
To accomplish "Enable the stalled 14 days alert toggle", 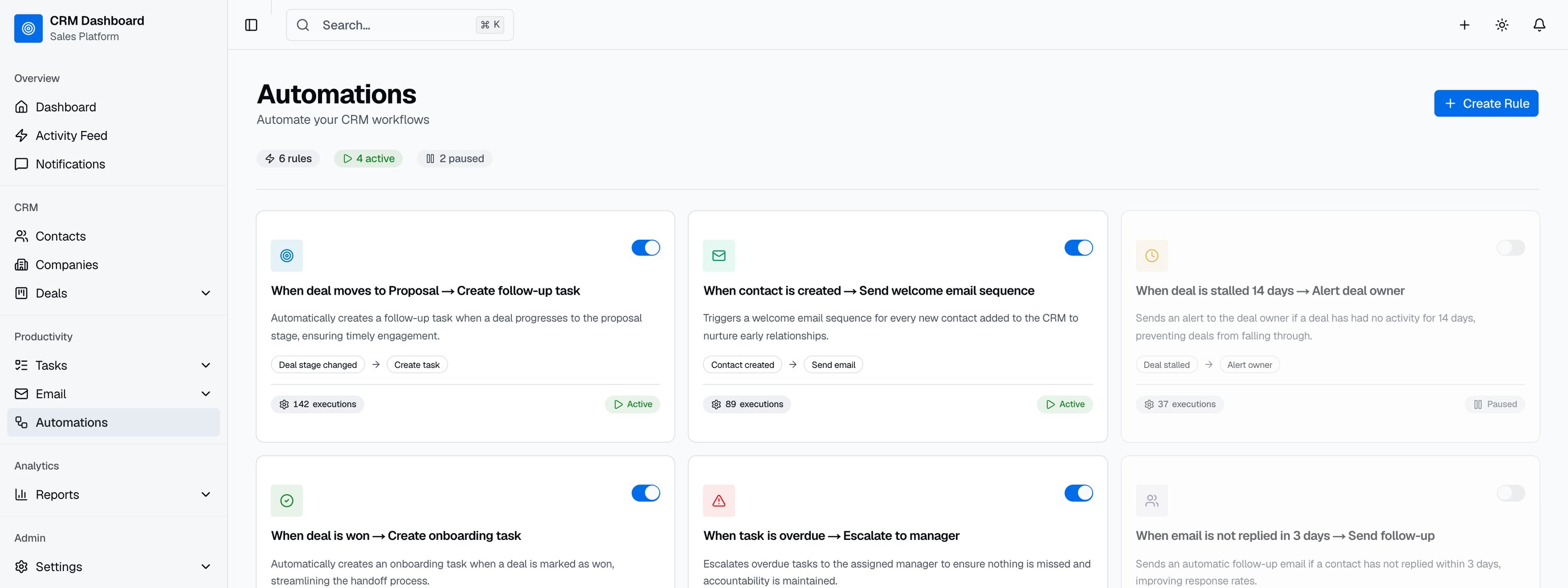I will tap(1510, 248).
